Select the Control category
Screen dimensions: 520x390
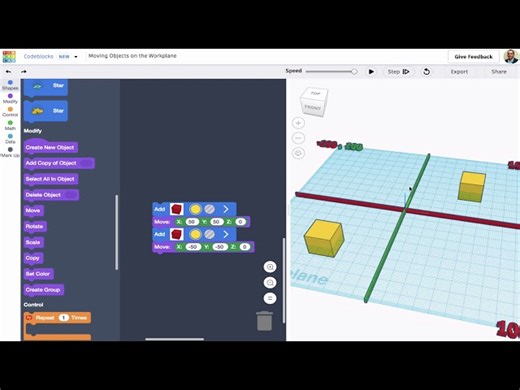[10, 112]
